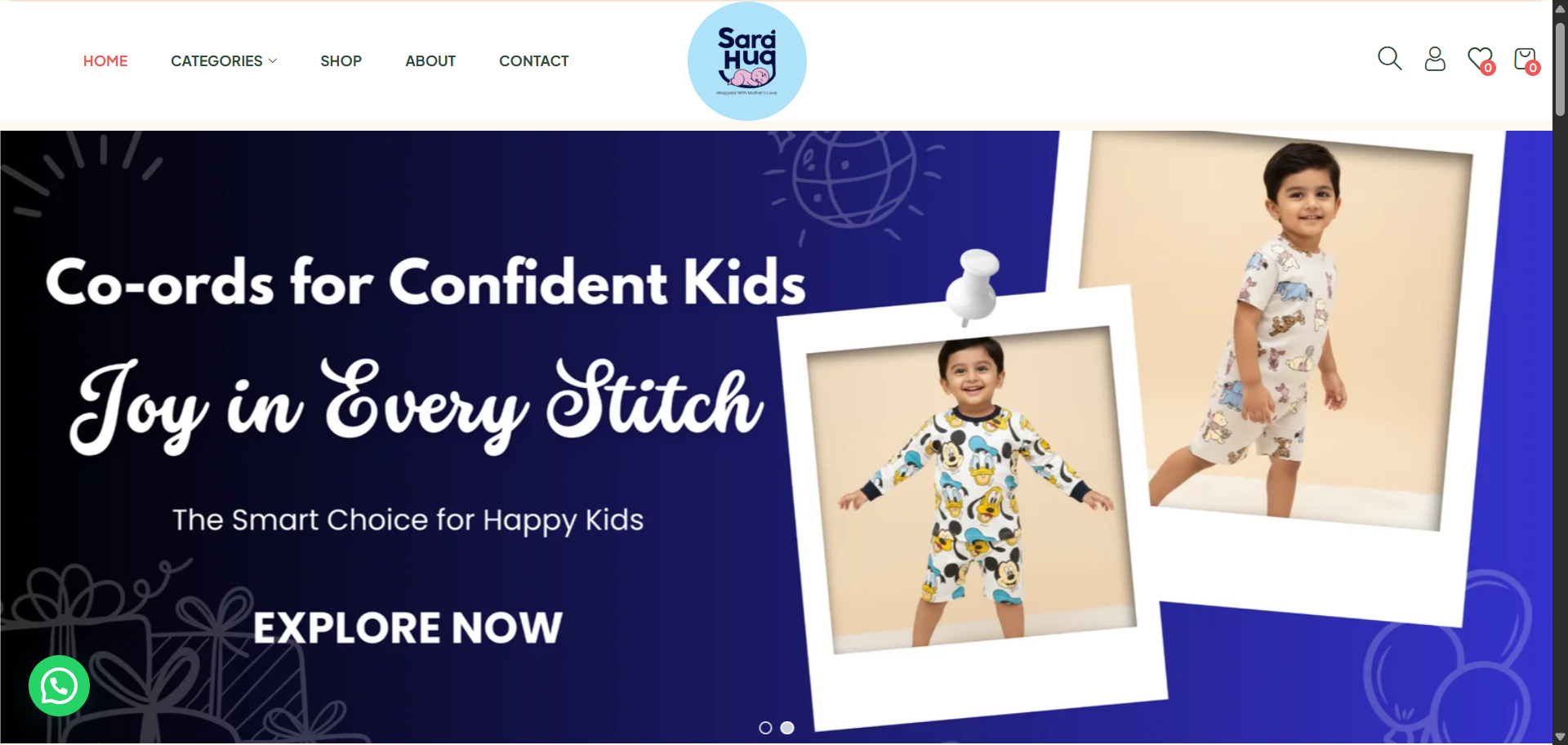The width and height of the screenshot is (1568, 745).
Task: Click the wishlist counter badge
Action: [1488, 68]
